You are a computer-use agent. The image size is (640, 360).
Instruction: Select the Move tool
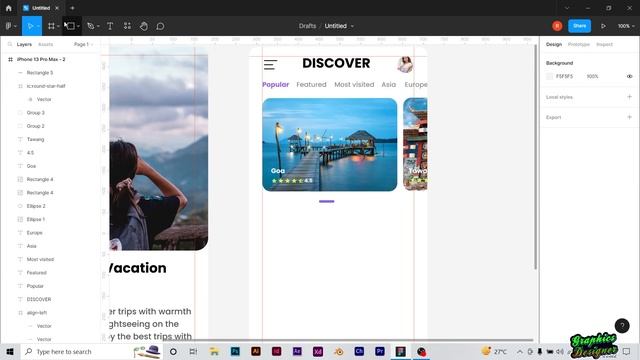click(x=30, y=26)
